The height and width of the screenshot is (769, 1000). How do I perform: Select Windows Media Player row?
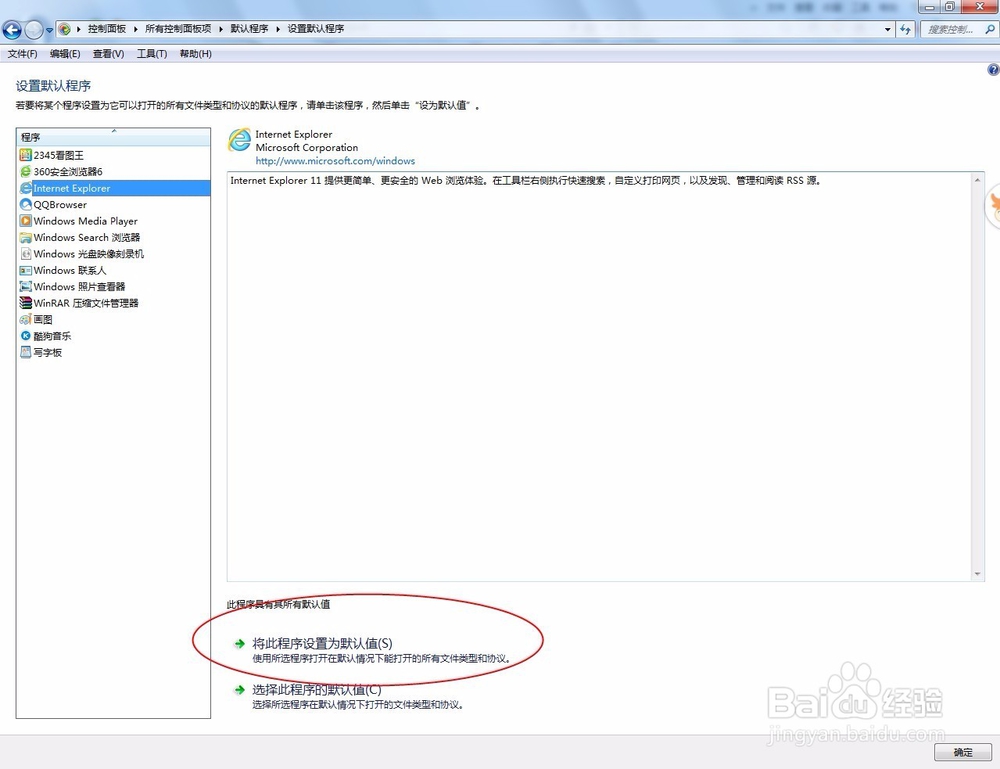(114, 221)
